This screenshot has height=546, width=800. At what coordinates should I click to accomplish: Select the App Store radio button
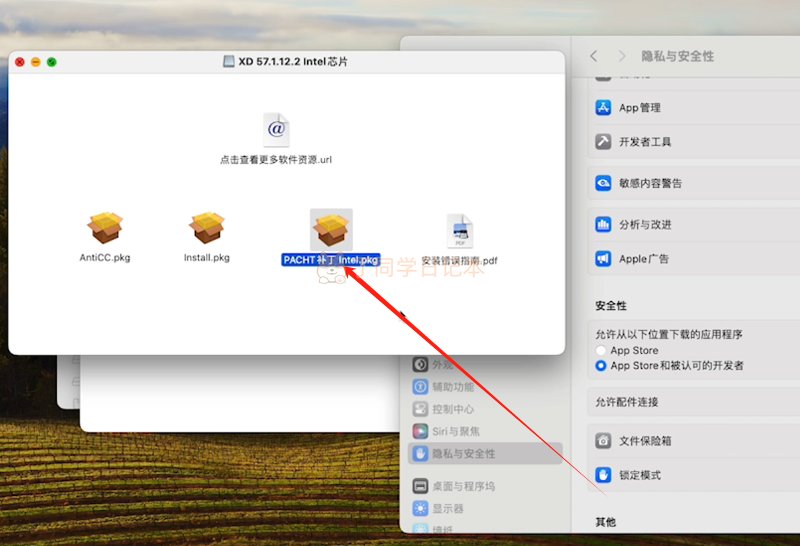click(601, 351)
